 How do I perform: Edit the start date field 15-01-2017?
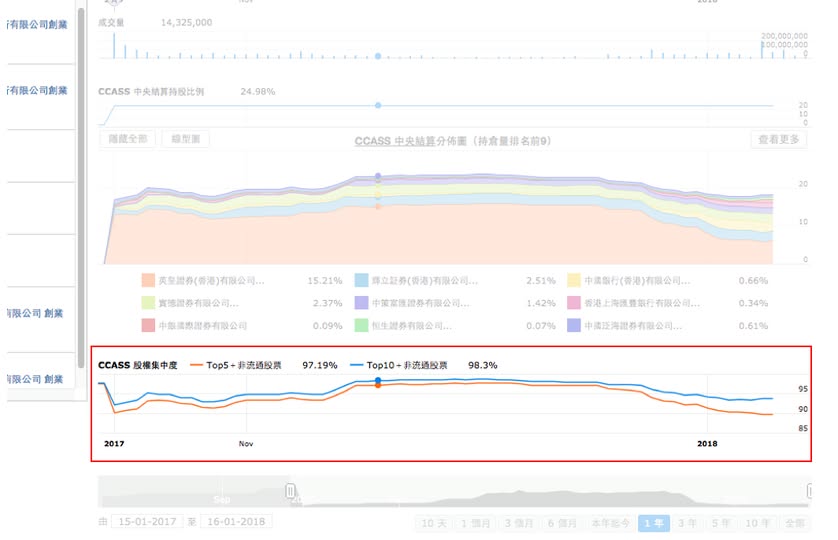coord(147,521)
